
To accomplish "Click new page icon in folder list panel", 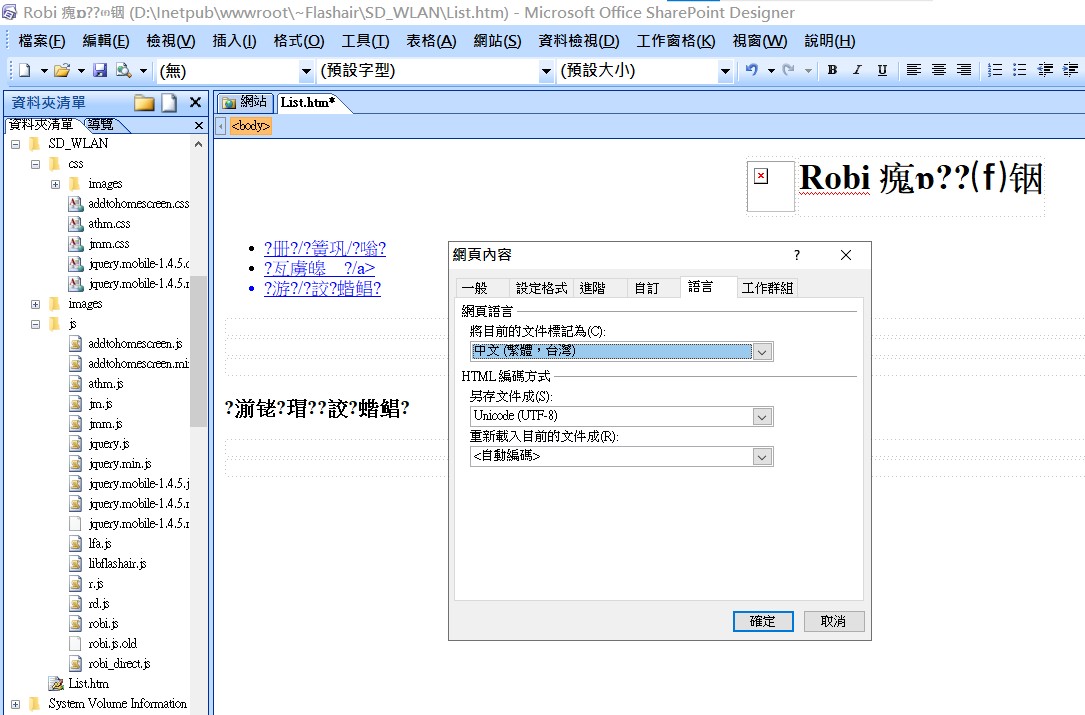I will (170, 103).
